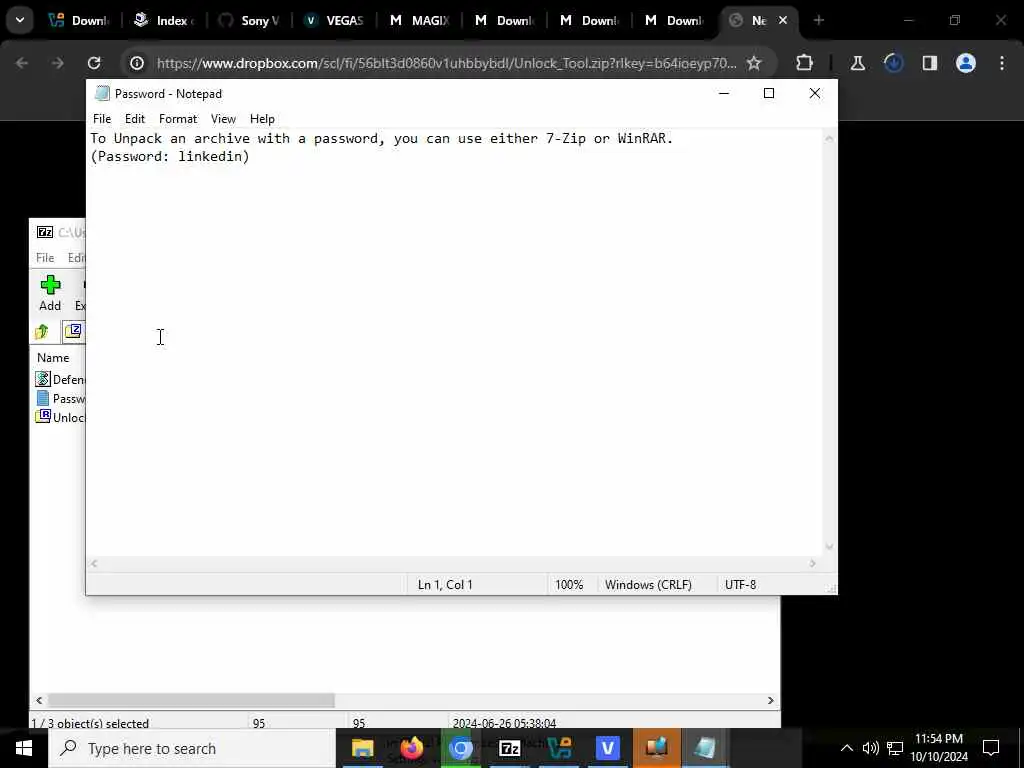Select the Passw… file in 7-Zip list

tap(60, 398)
